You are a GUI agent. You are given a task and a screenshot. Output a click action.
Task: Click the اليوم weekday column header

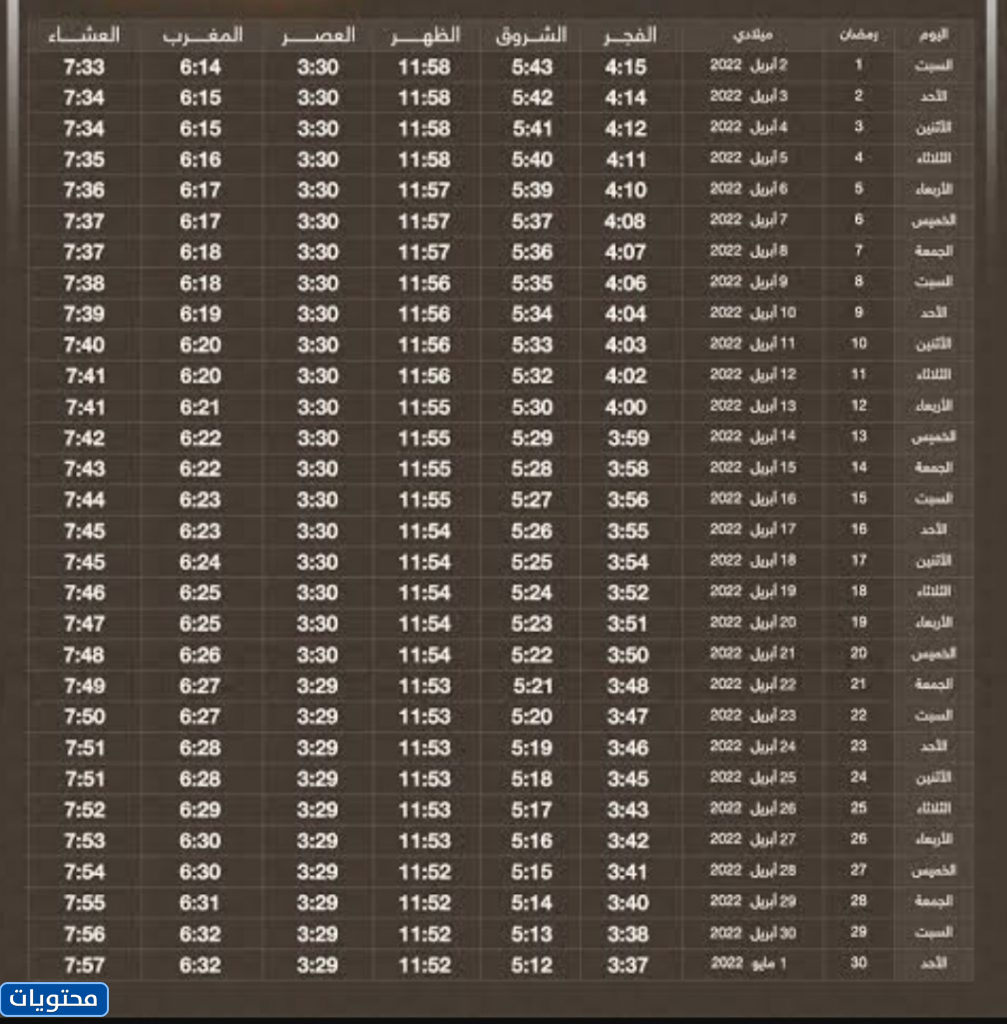point(932,35)
